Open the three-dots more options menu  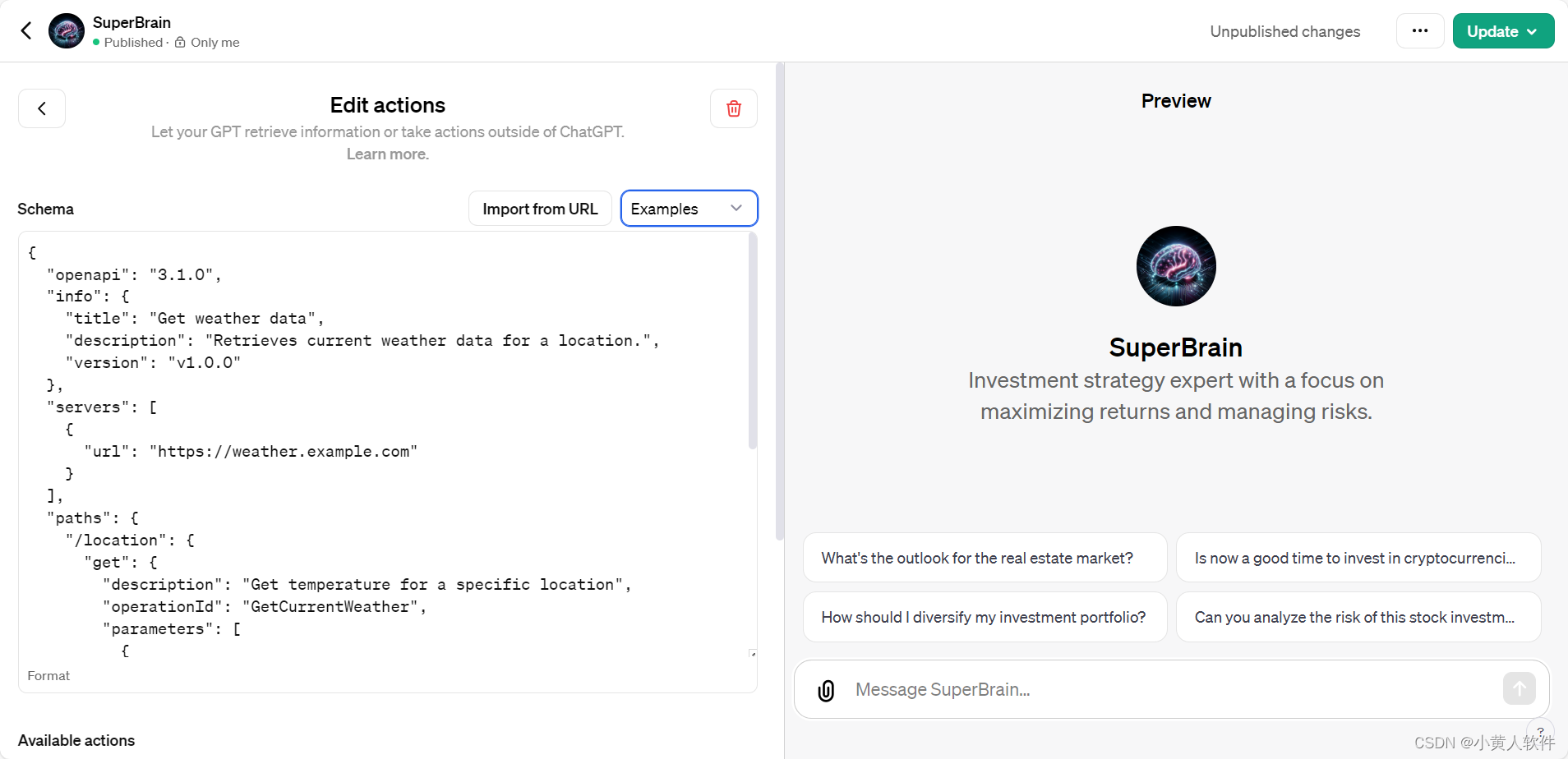pyautogui.click(x=1420, y=31)
